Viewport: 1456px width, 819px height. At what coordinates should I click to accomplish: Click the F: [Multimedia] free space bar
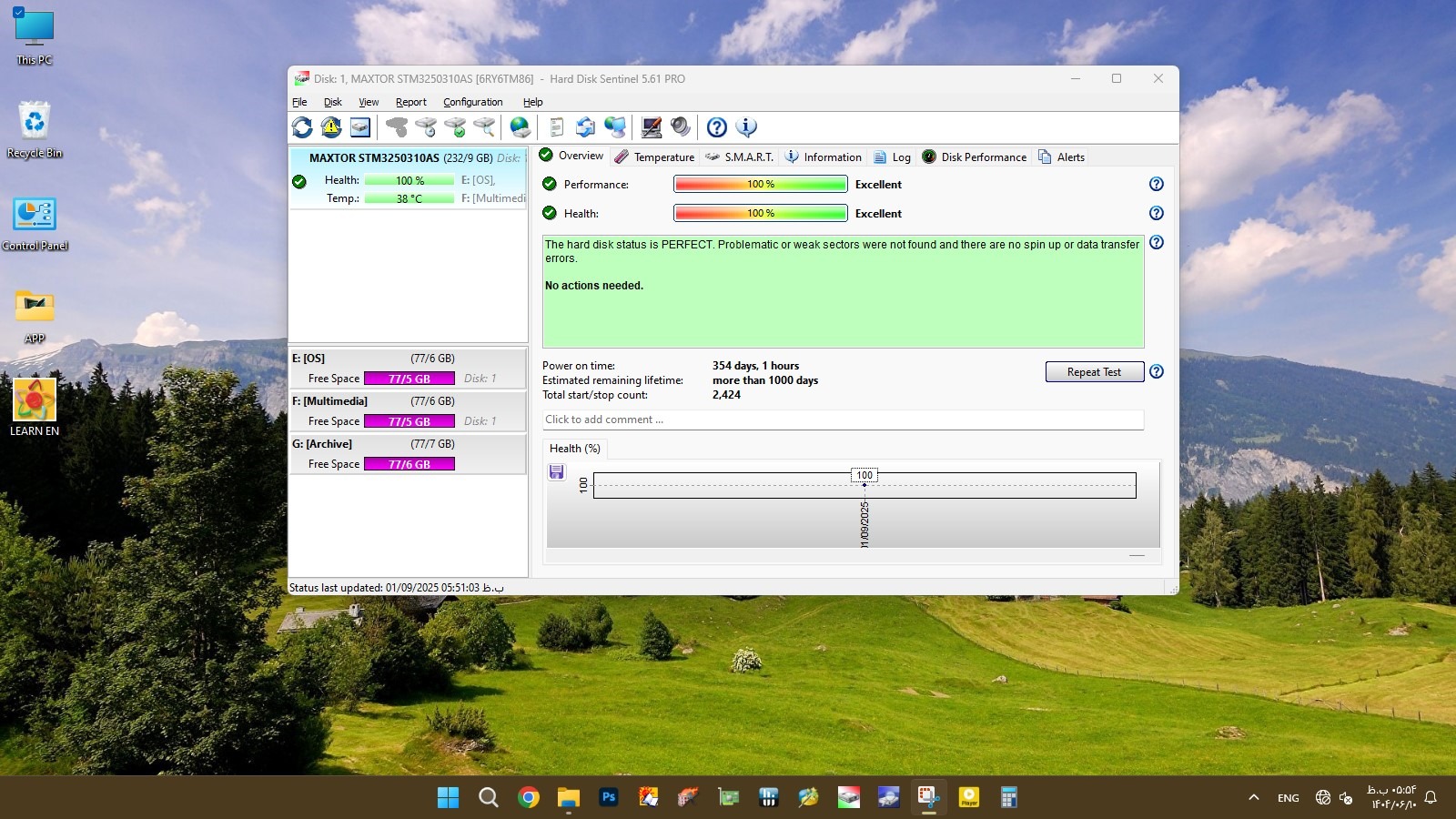point(409,421)
